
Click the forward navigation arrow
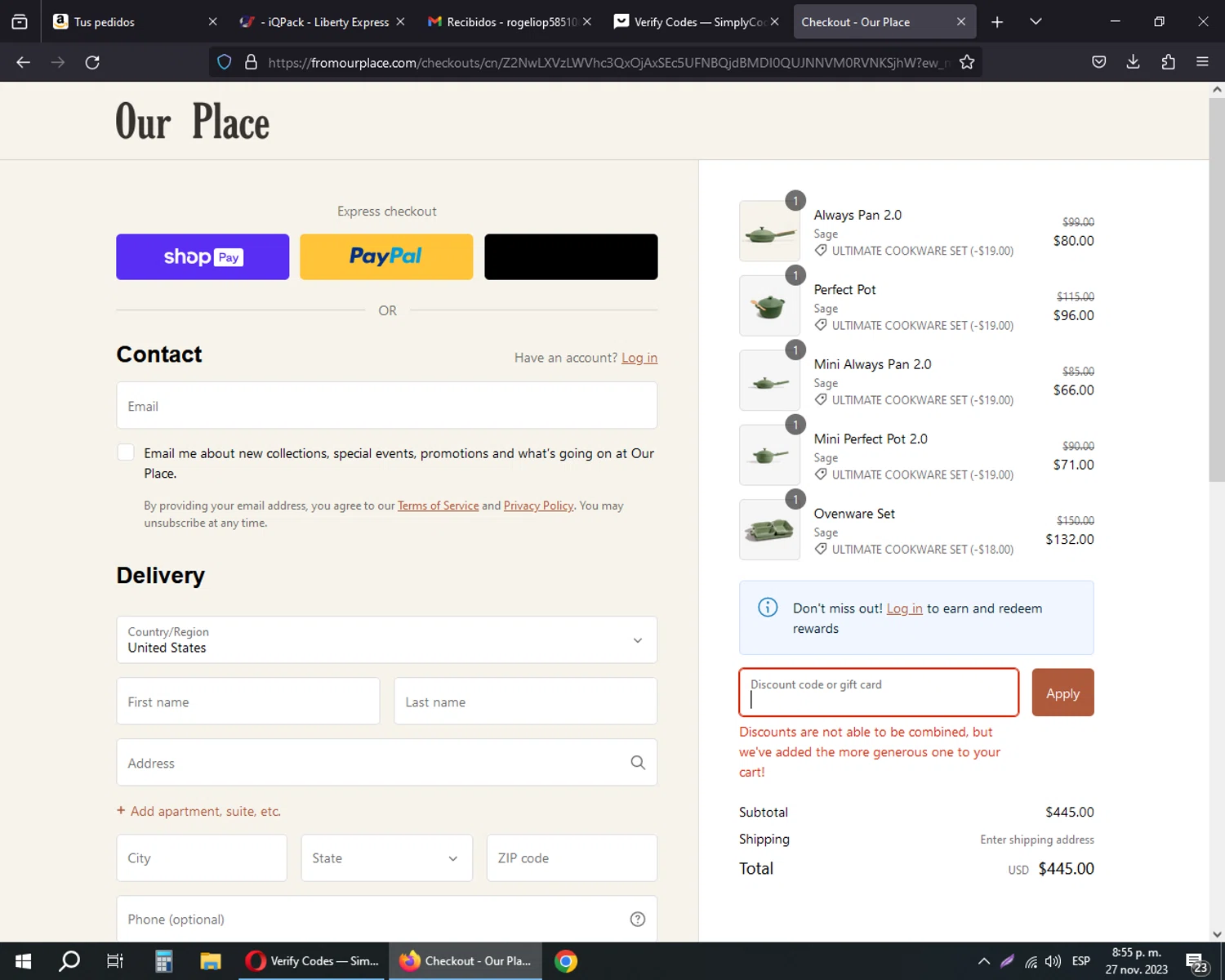pyautogui.click(x=57, y=62)
